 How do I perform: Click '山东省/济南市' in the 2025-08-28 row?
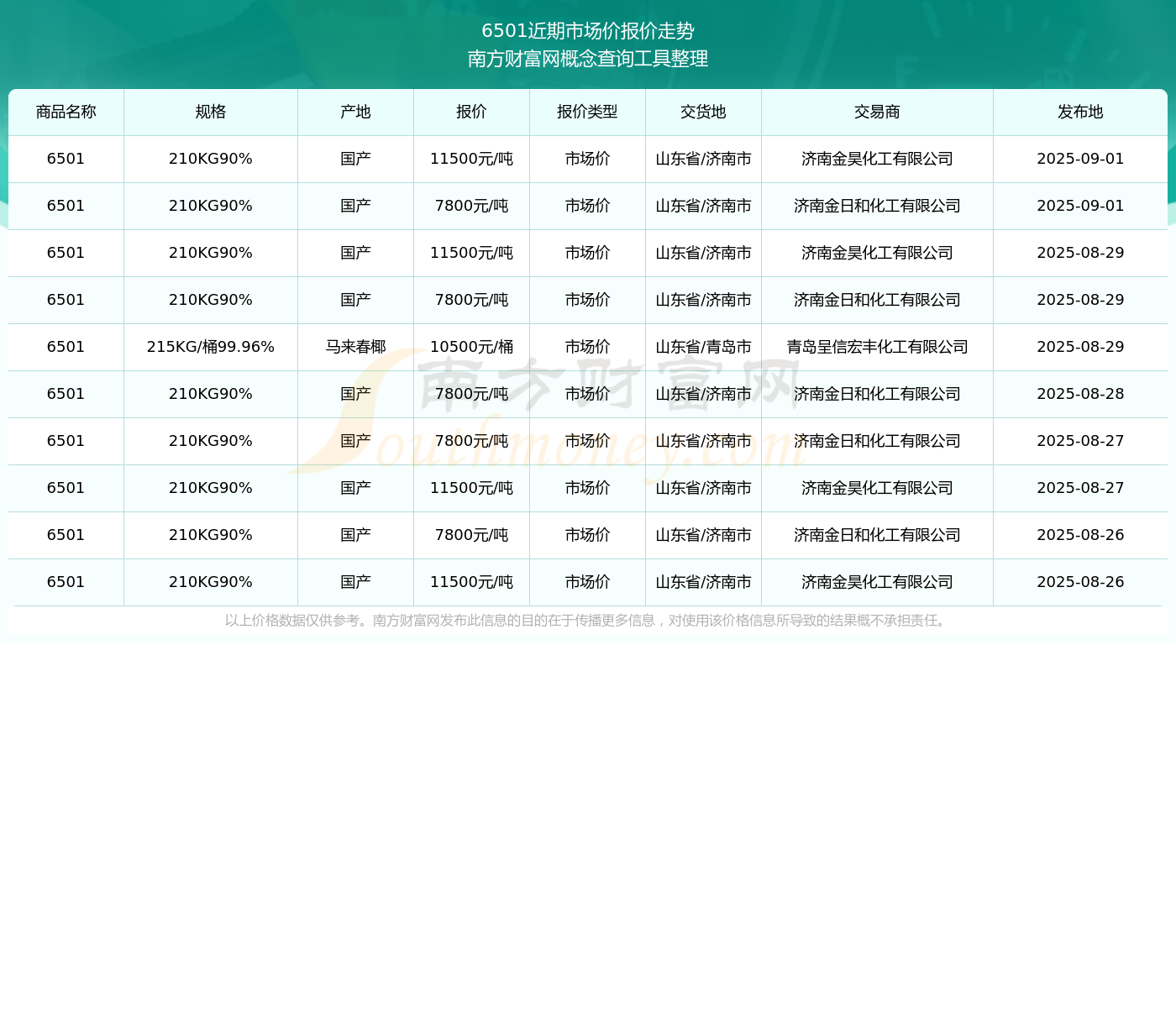point(704,394)
